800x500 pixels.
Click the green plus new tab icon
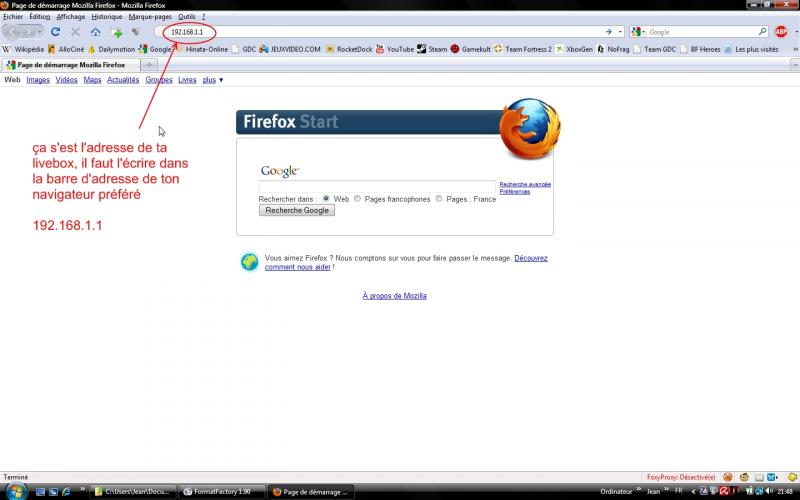117,32
